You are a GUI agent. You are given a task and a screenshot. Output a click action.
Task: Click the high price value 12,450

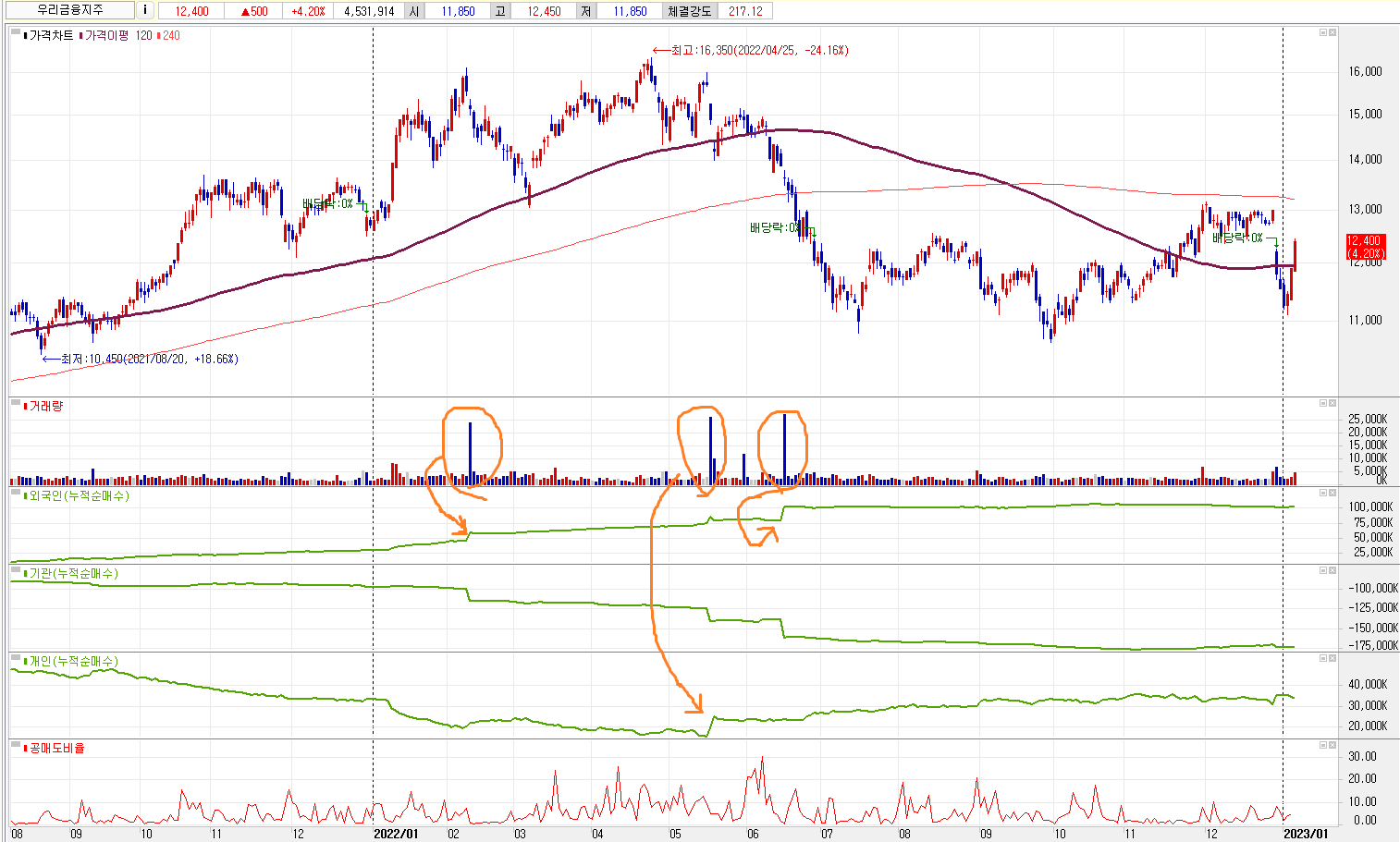pos(544,11)
